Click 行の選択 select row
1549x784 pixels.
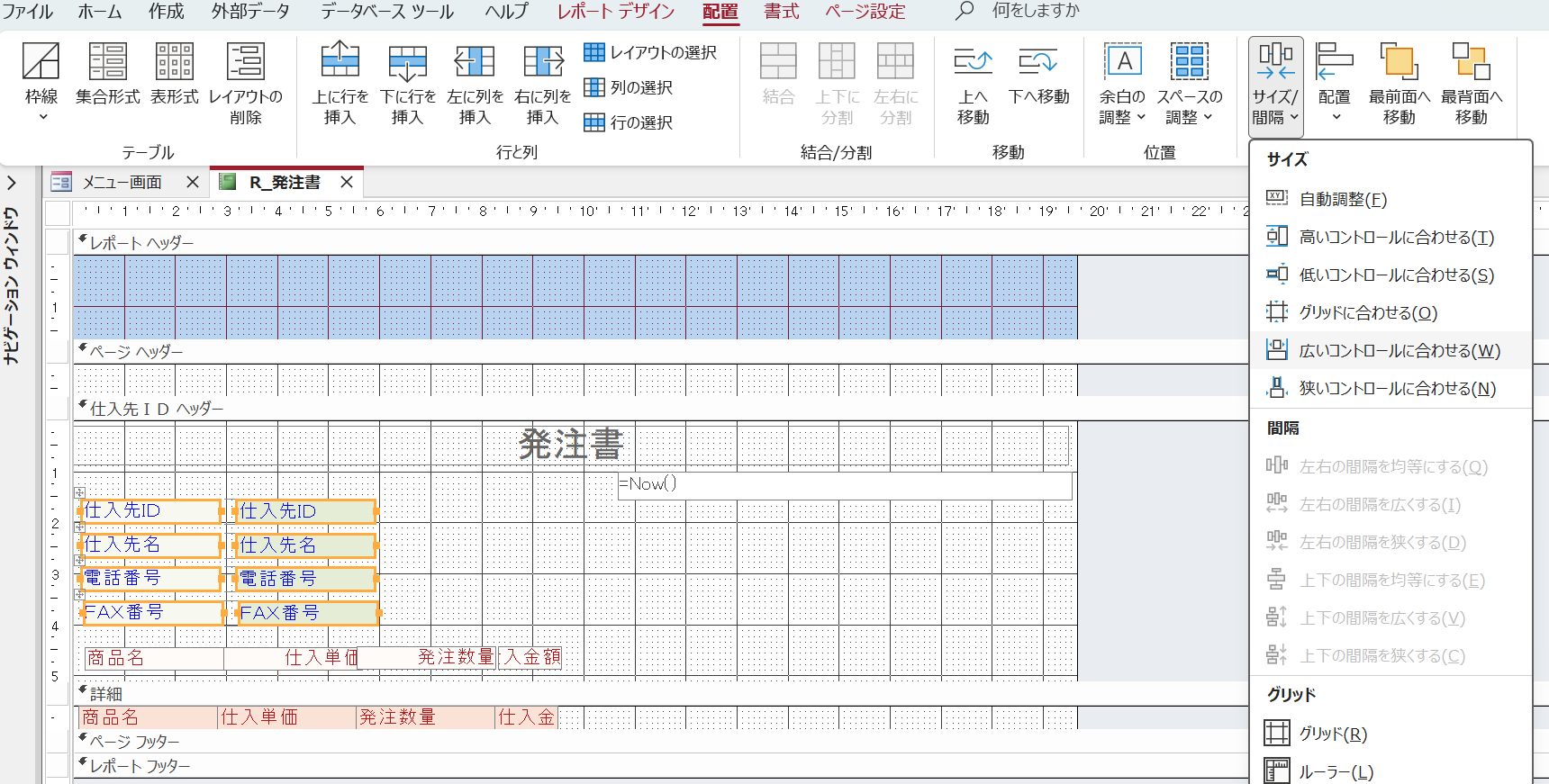pyautogui.click(x=629, y=122)
